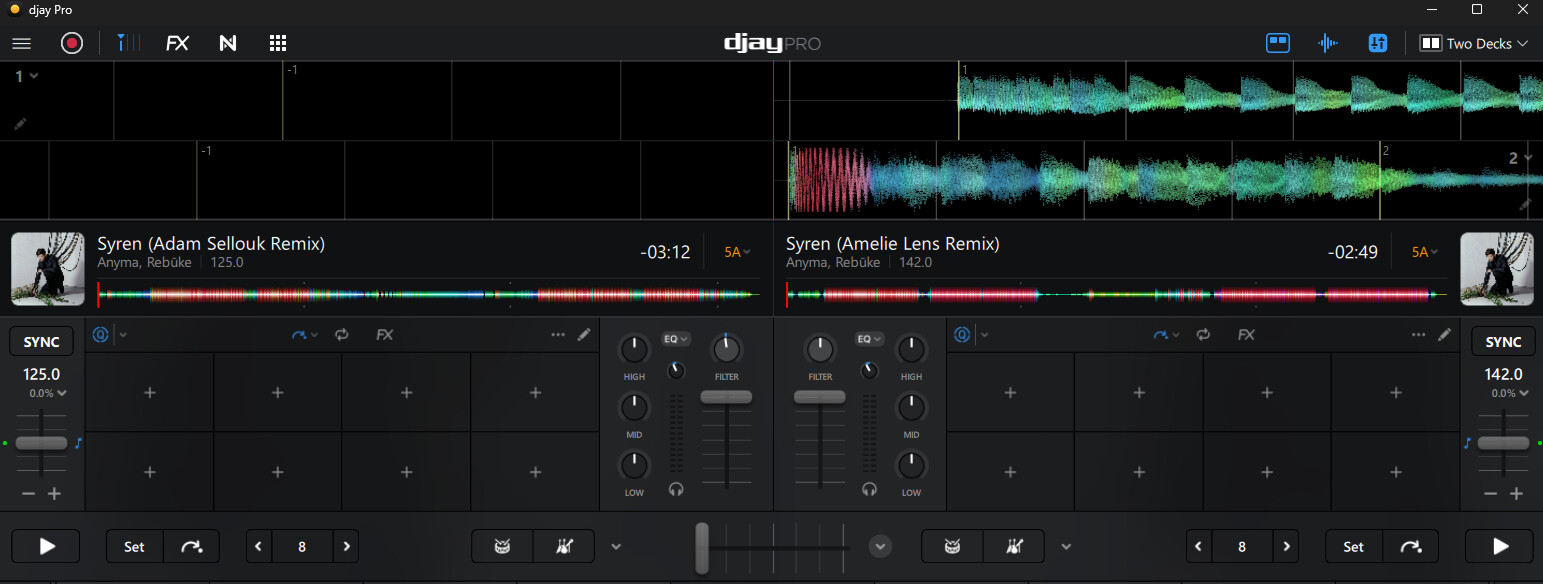Click the Adam Sellouk Remix album artwork
Image resolution: width=1543 pixels, height=584 pixels.
(x=48, y=269)
